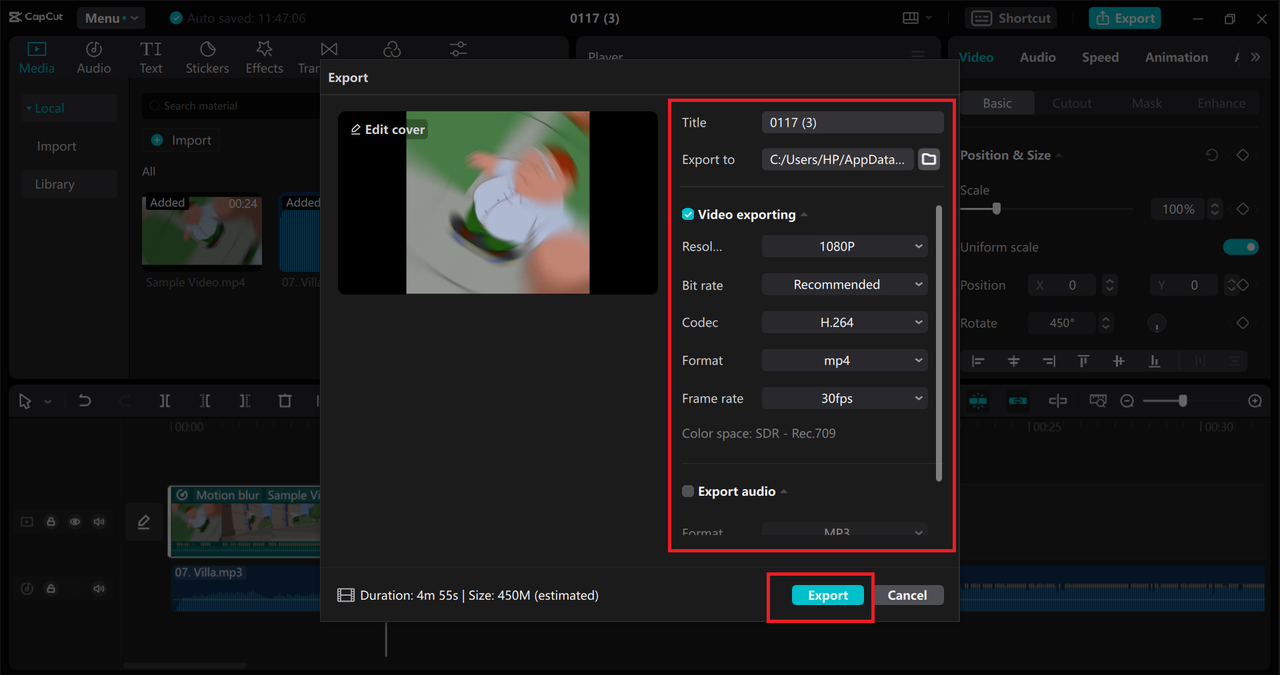Click the Delete right trim icon
This screenshot has width=1280, height=675.
tap(245, 401)
